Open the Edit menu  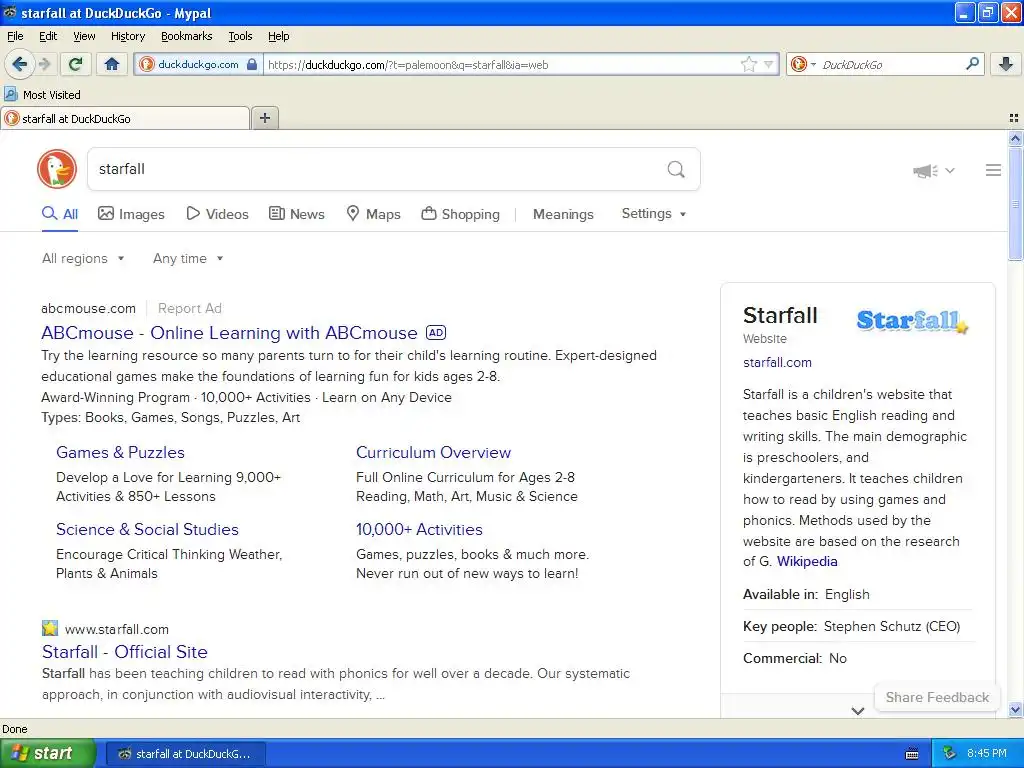tap(48, 36)
